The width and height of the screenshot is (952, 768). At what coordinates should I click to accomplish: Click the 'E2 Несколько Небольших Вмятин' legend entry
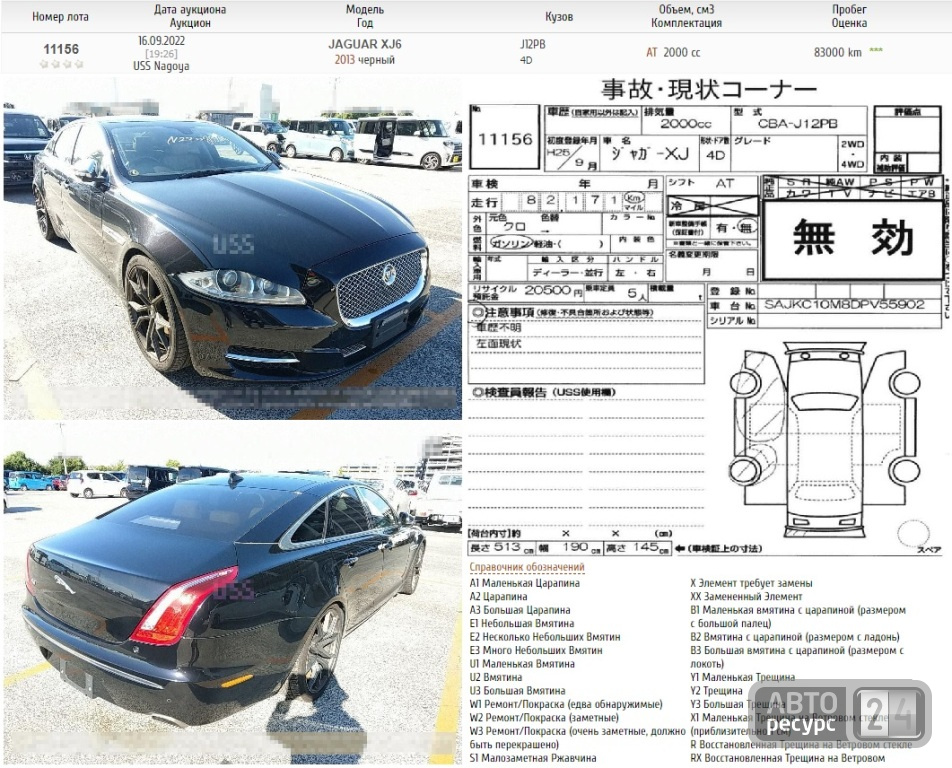pyautogui.click(x=545, y=637)
